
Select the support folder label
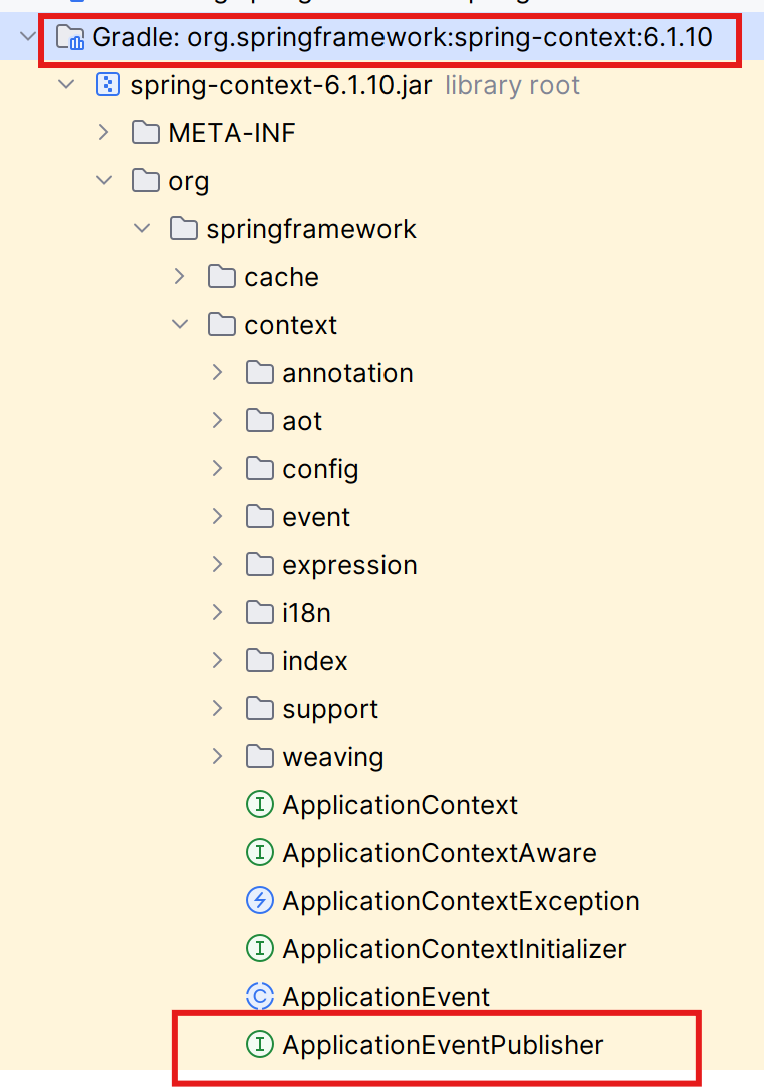coord(330,709)
